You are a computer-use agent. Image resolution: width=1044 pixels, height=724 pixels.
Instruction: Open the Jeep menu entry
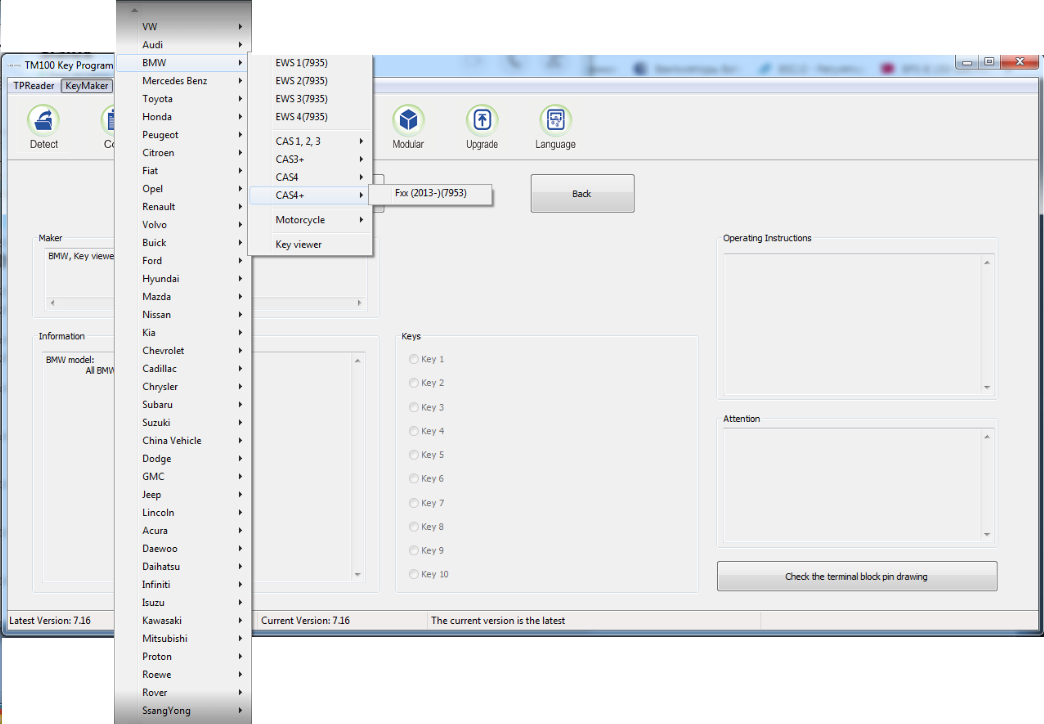[183, 494]
